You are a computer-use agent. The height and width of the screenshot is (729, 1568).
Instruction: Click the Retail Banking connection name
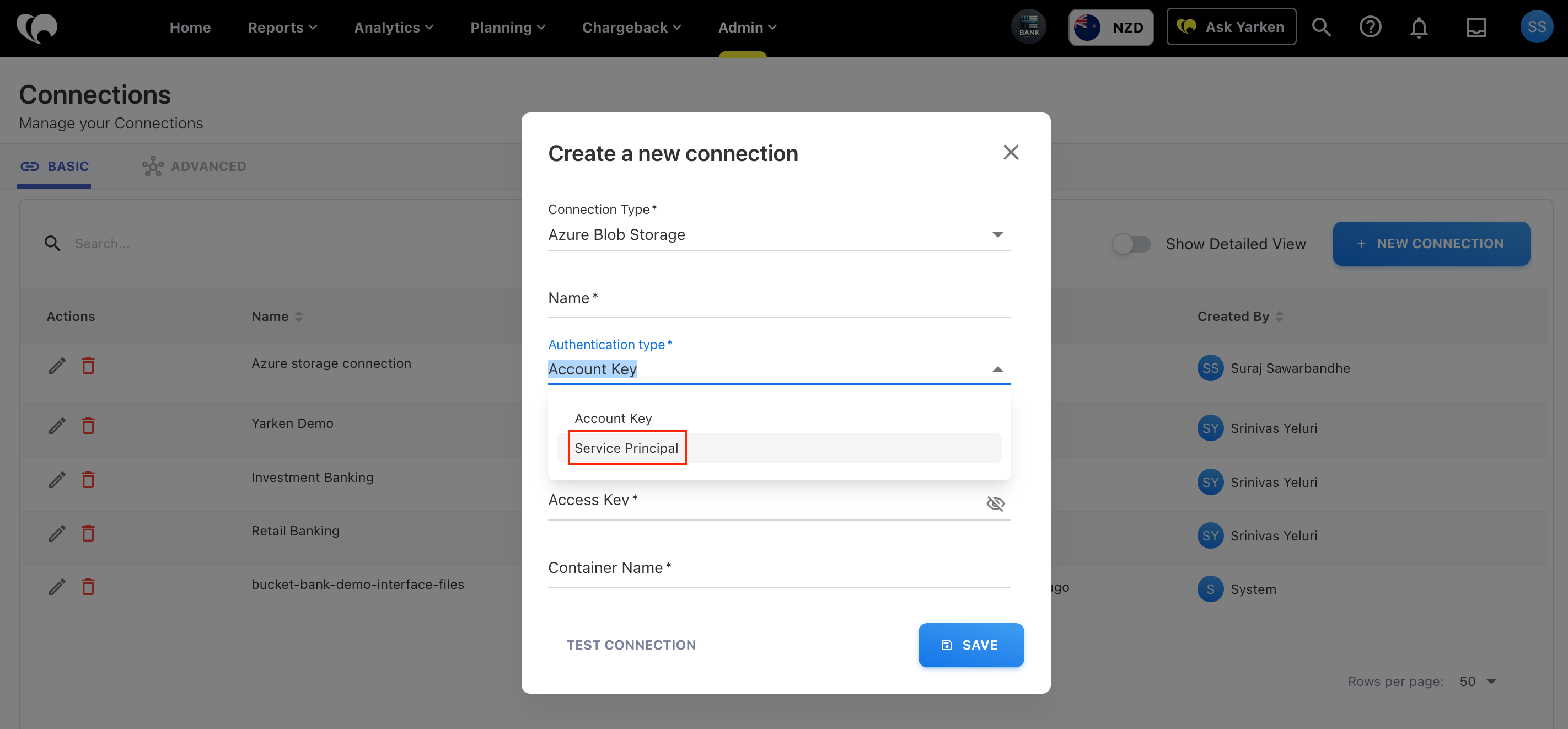pos(295,531)
